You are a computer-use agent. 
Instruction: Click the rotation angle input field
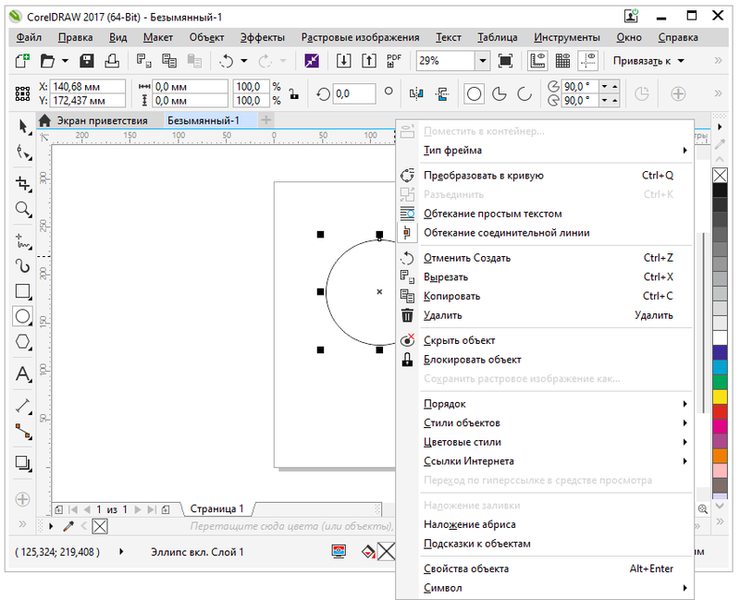[354, 94]
